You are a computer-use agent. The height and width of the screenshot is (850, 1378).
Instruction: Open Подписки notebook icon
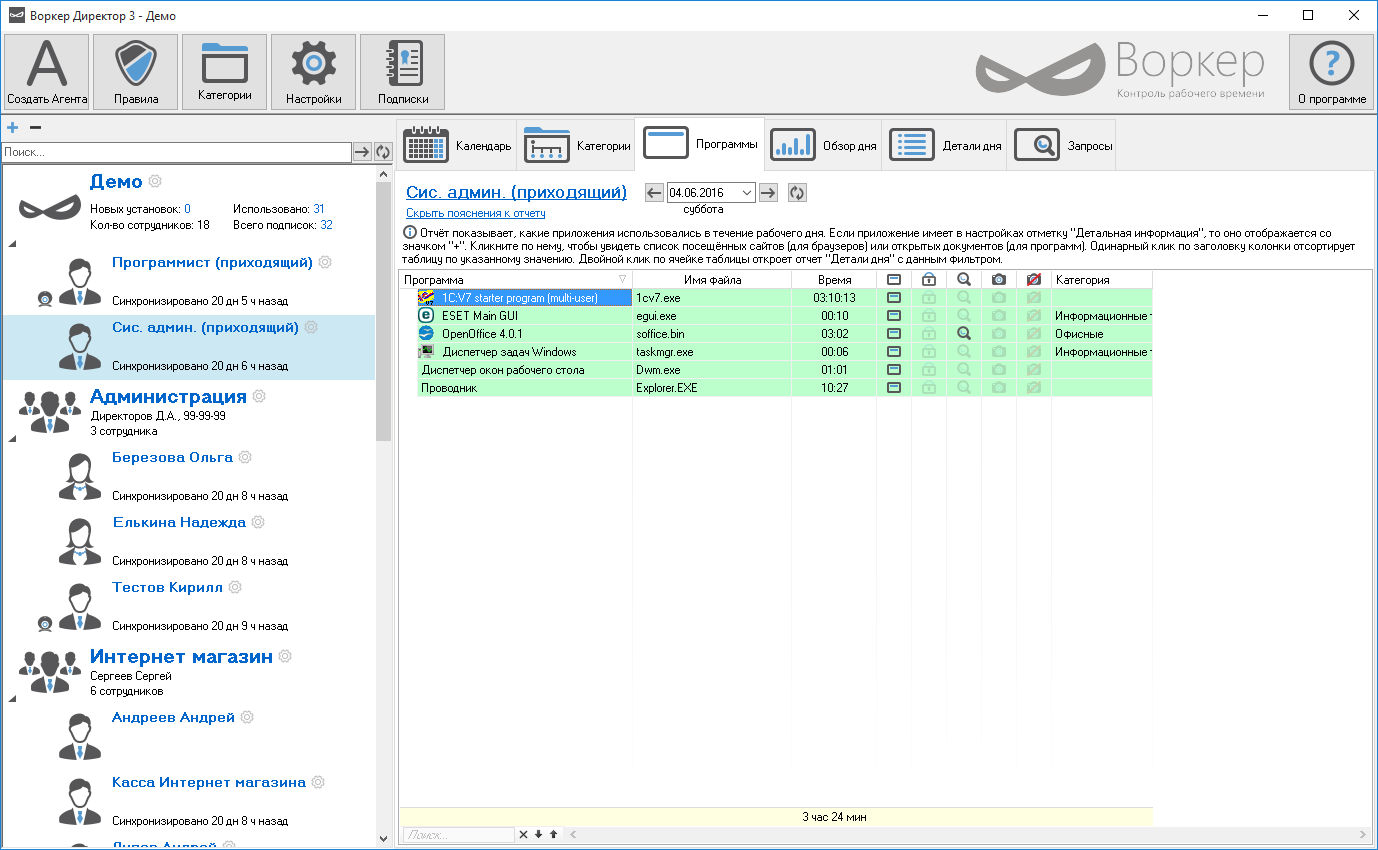click(x=402, y=72)
